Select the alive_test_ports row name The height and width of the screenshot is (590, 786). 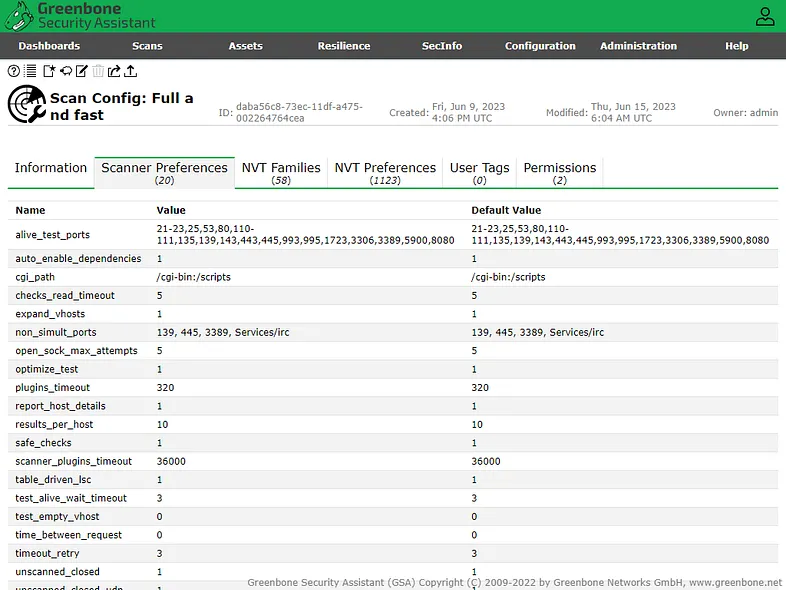(53, 235)
